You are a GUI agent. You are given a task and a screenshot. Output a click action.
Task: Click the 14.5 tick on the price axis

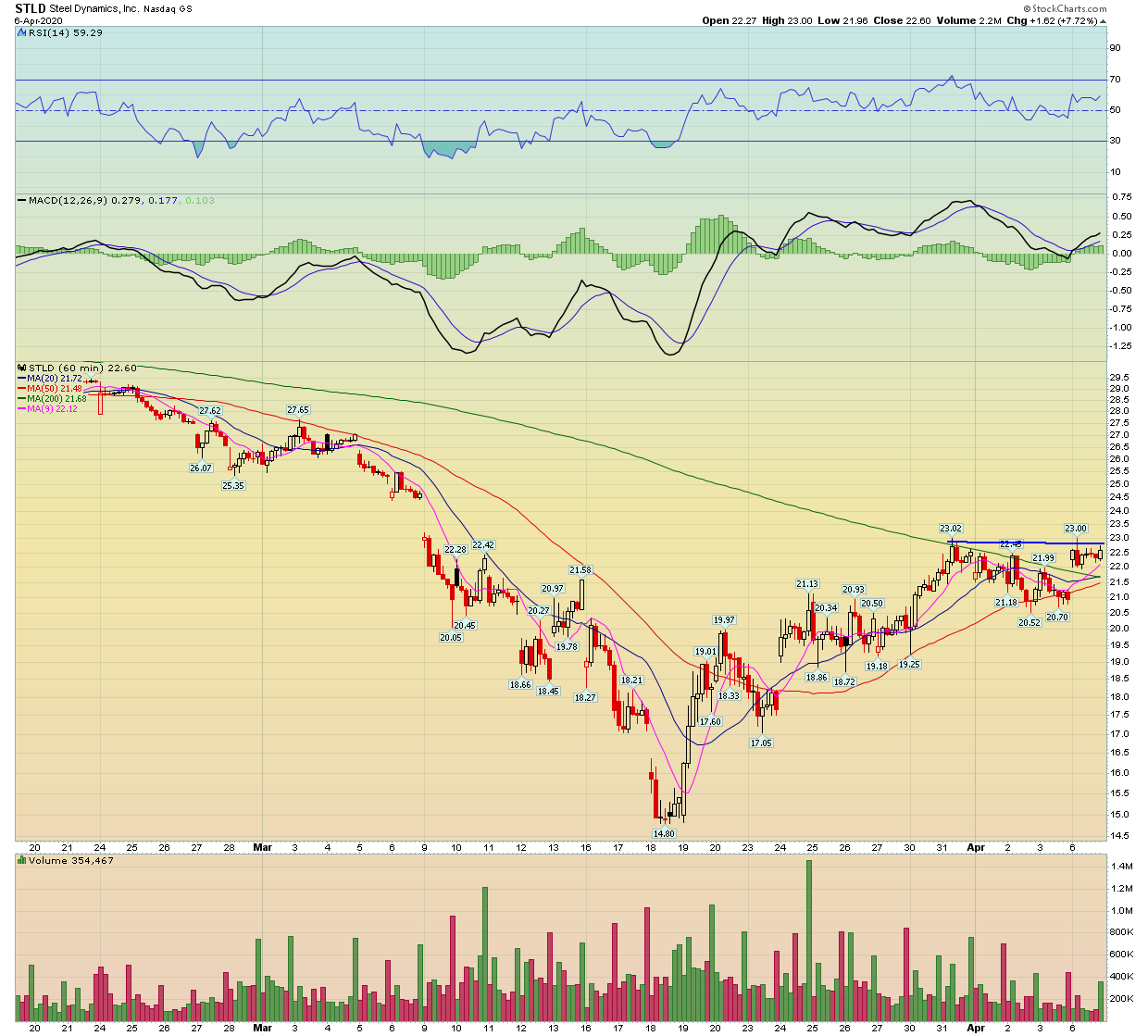click(x=1119, y=836)
